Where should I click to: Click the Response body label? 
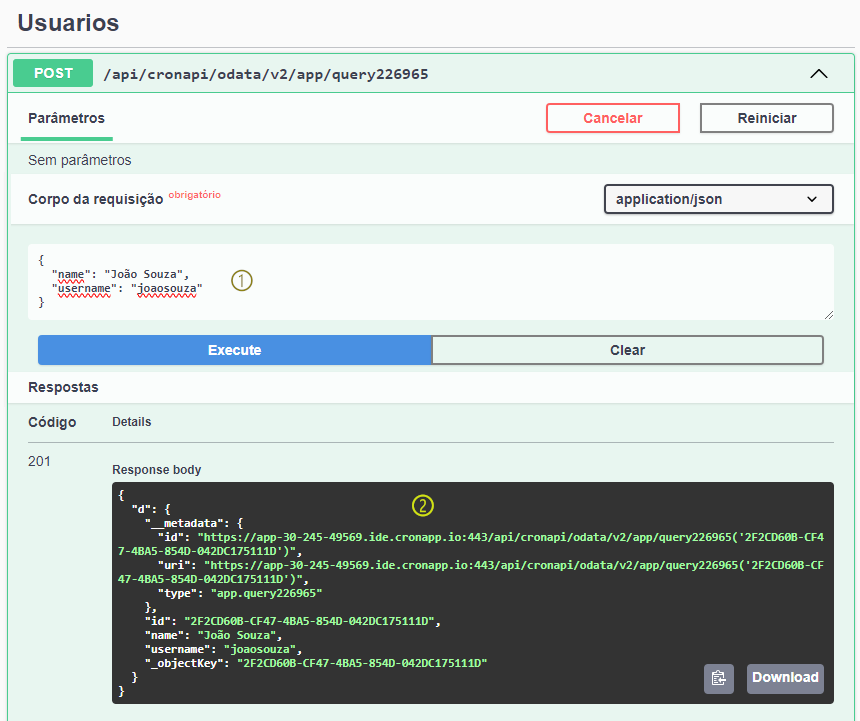pyautogui.click(x=157, y=470)
